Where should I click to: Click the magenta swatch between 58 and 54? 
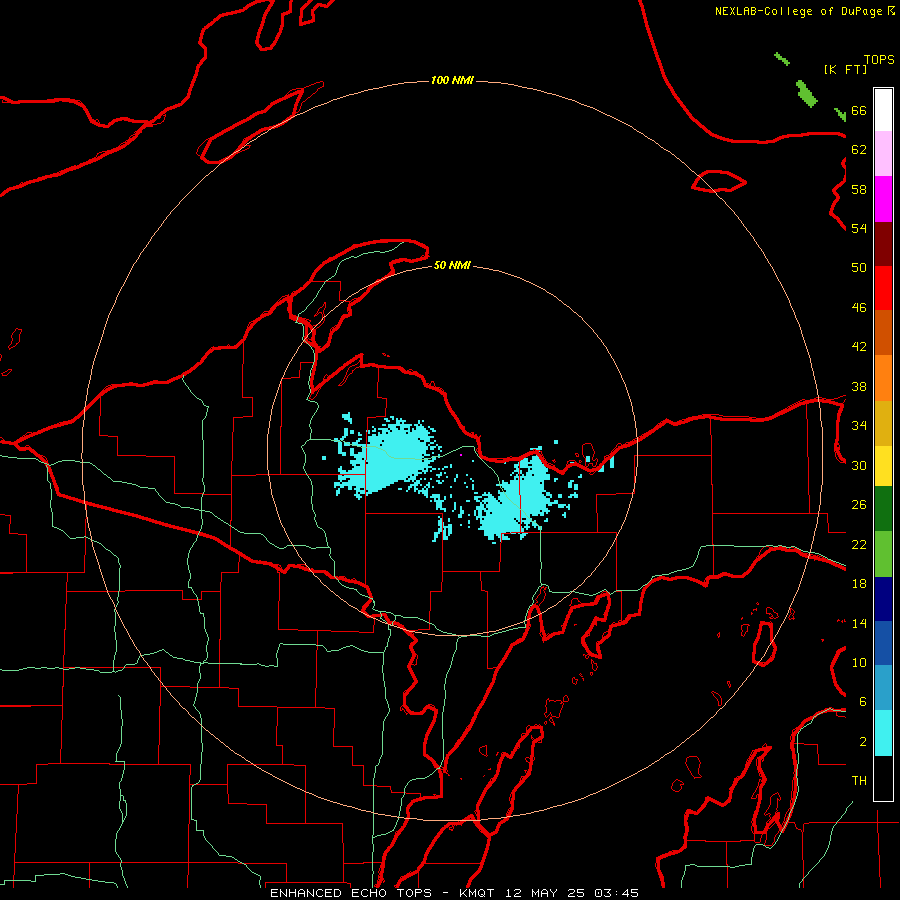pos(883,199)
